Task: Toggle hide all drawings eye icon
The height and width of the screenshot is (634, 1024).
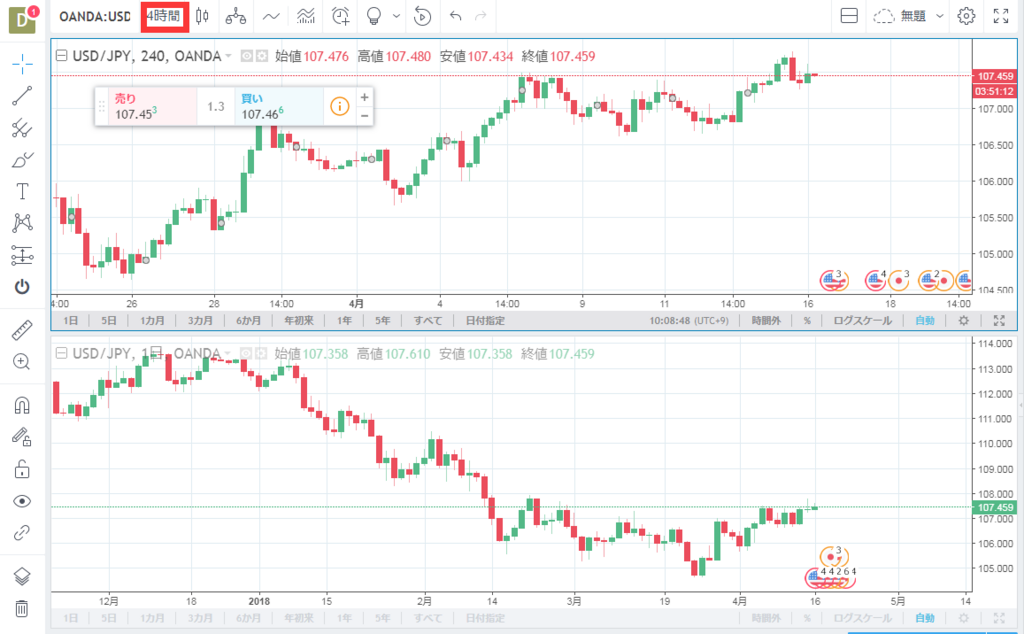Action: 22,501
